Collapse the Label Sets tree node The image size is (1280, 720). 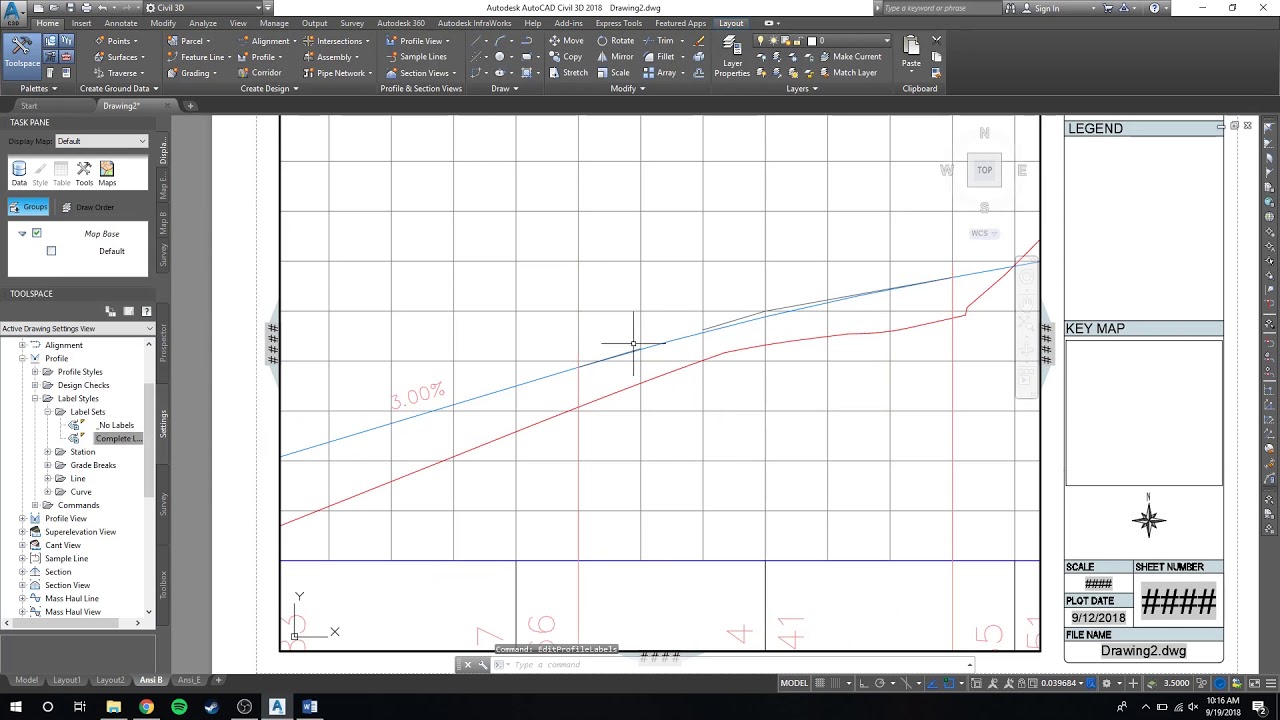[48, 412]
